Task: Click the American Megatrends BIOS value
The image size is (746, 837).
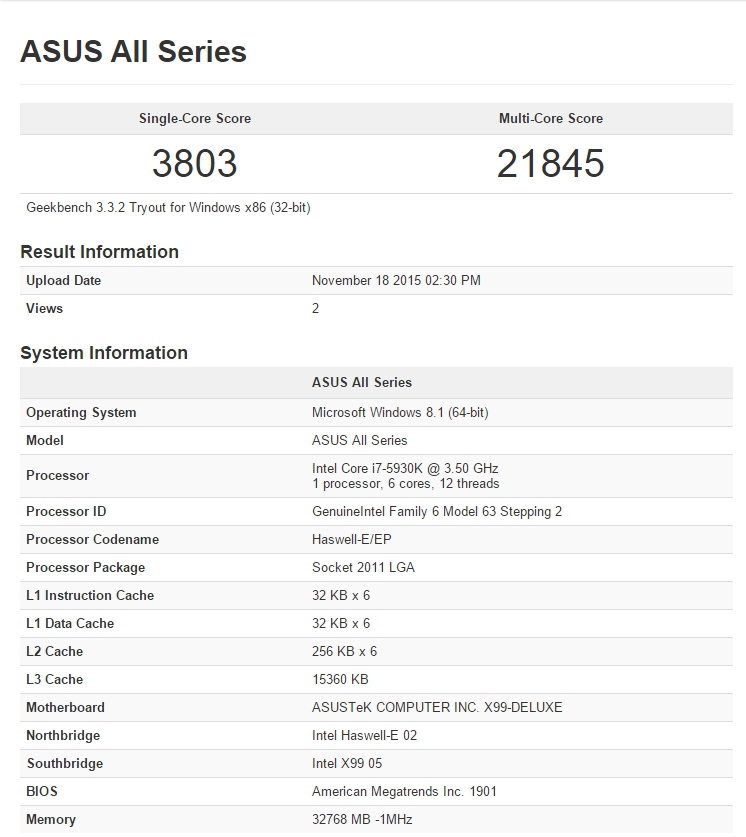Action: (404, 792)
